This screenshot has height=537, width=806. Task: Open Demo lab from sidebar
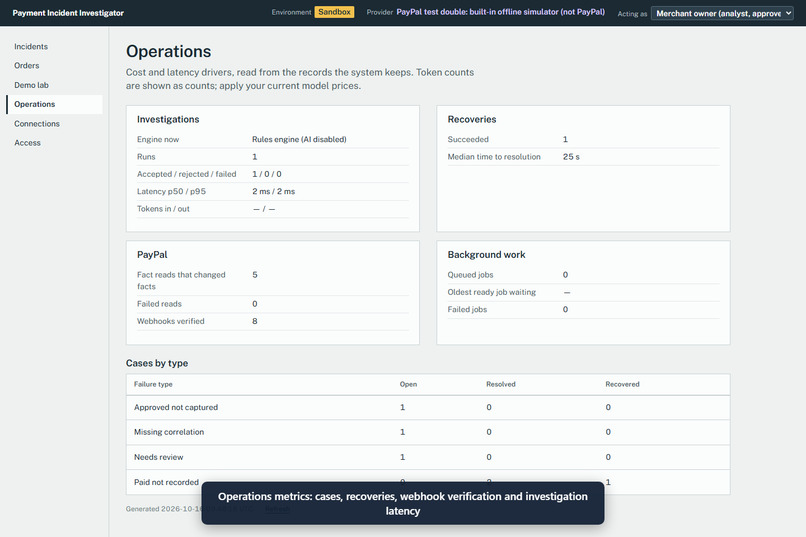coord(31,85)
